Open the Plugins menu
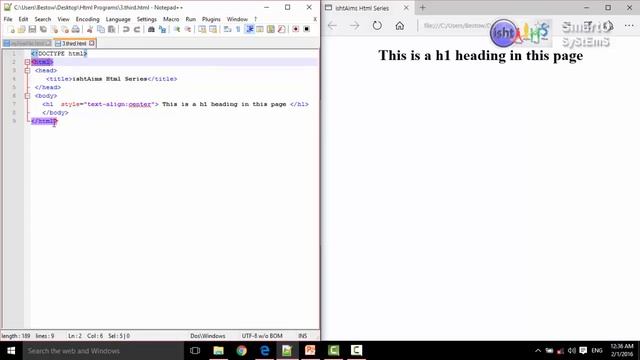The width and height of the screenshot is (640, 360). [x=211, y=19]
